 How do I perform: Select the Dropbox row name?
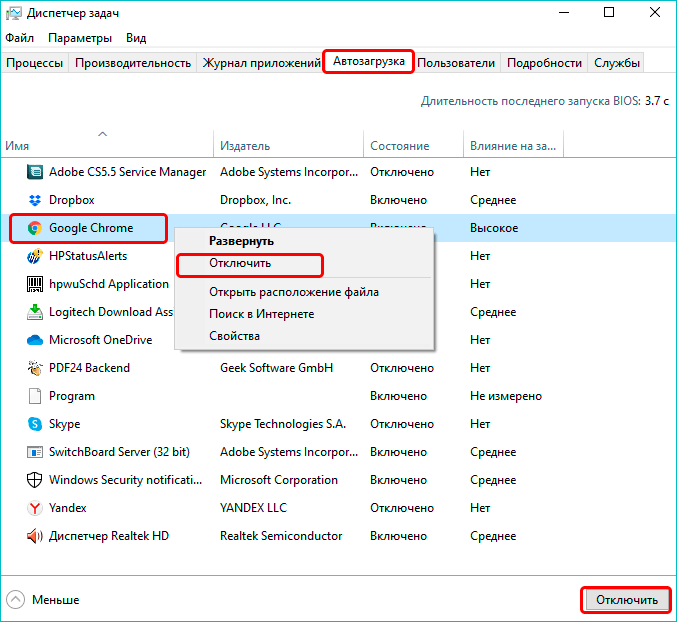click(72, 200)
